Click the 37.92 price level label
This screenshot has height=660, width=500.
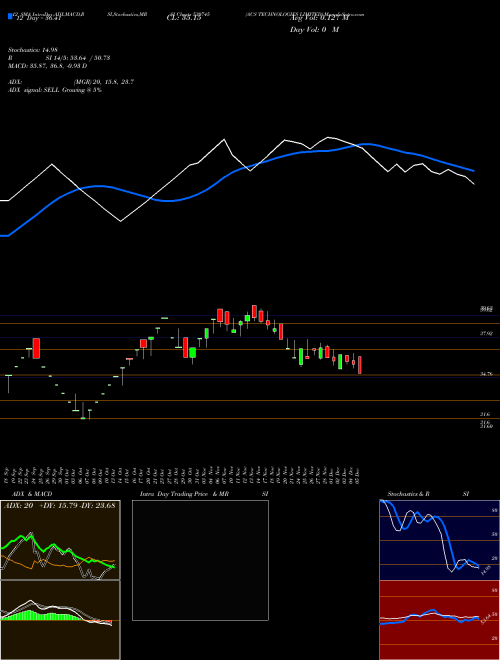pyautogui.click(x=487, y=333)
